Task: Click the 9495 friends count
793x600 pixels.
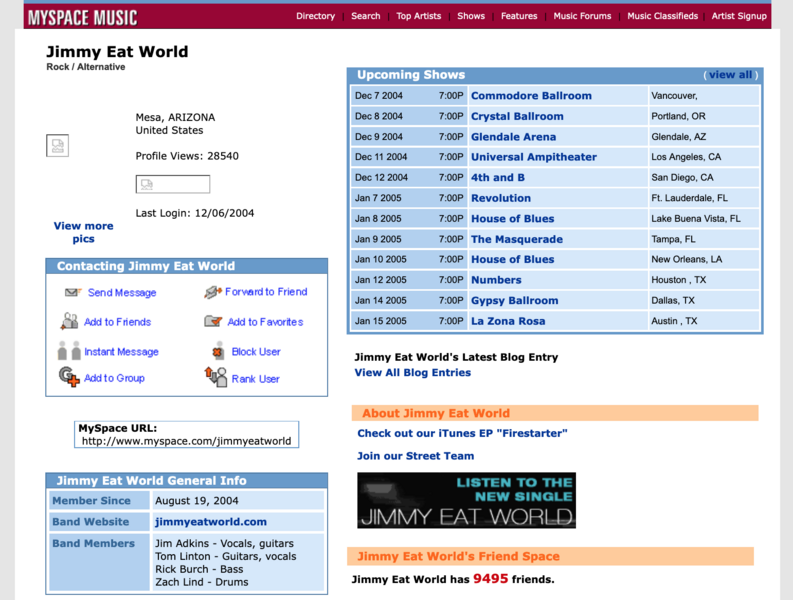Action: point(491,578)
